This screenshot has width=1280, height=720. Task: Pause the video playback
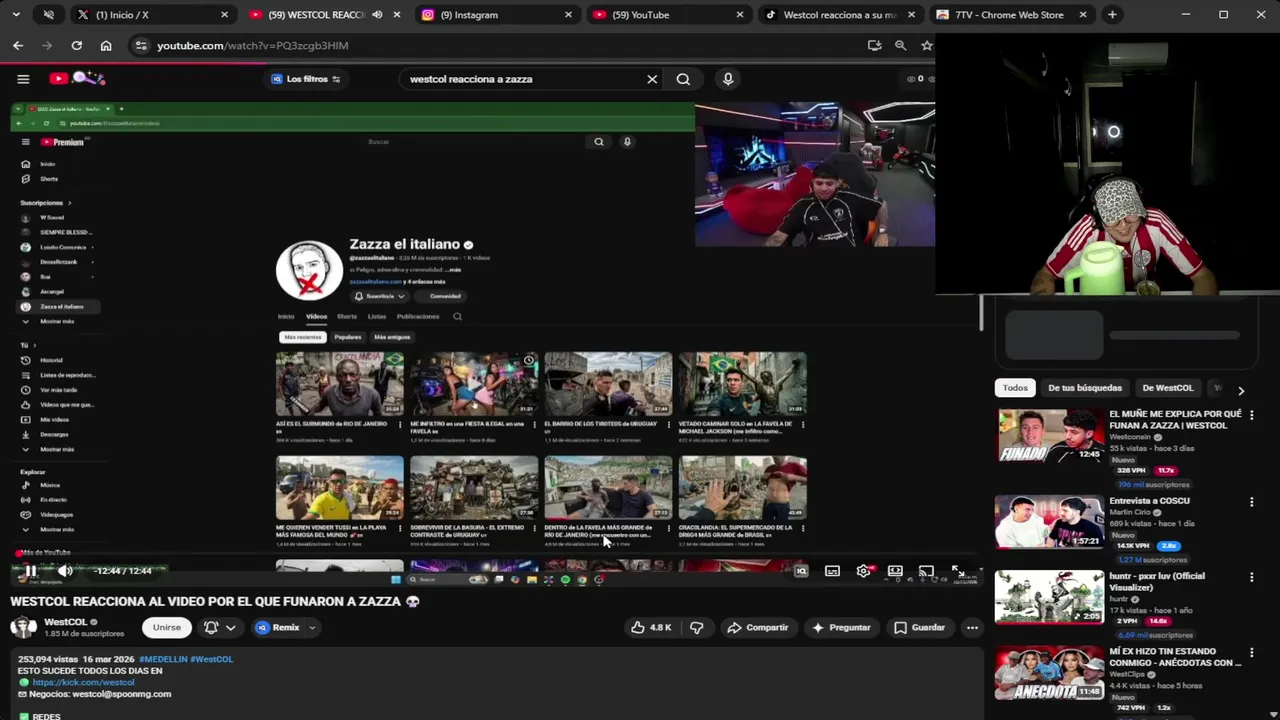click(x=31, y=571)
